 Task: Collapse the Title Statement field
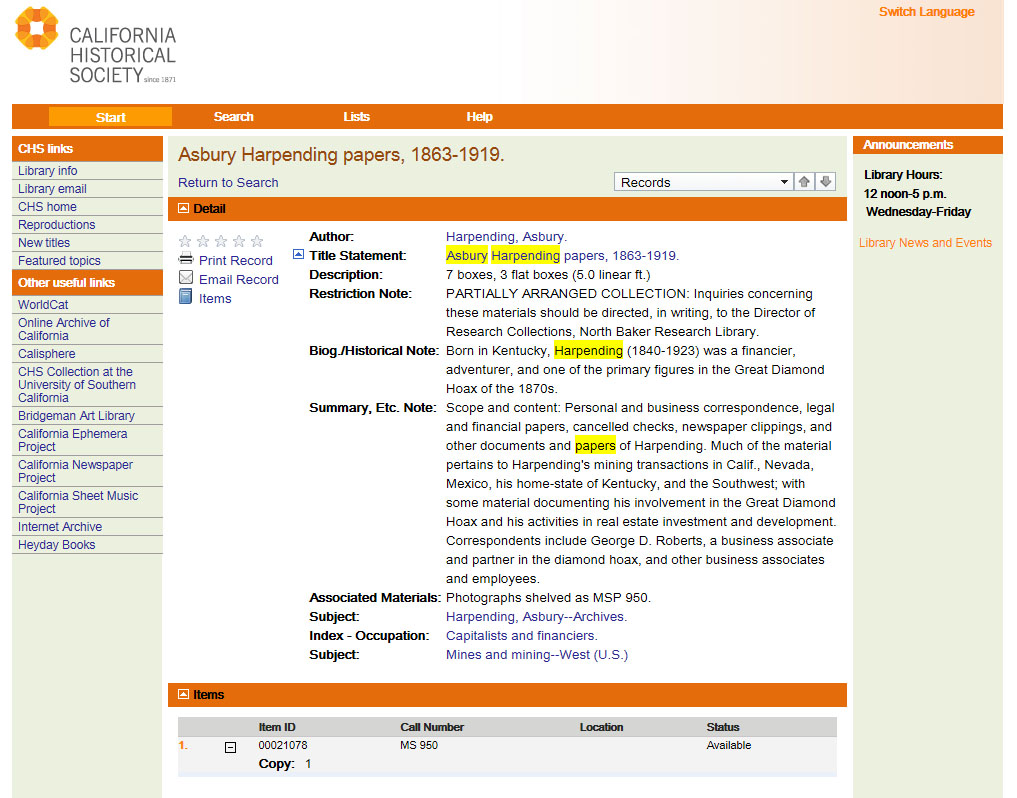coord(298,254)
